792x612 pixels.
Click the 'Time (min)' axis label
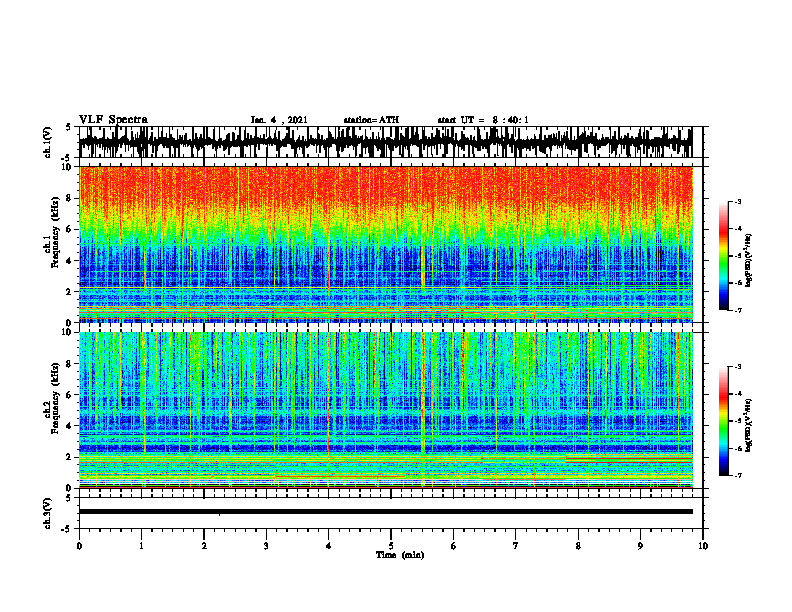pos(400,555)
